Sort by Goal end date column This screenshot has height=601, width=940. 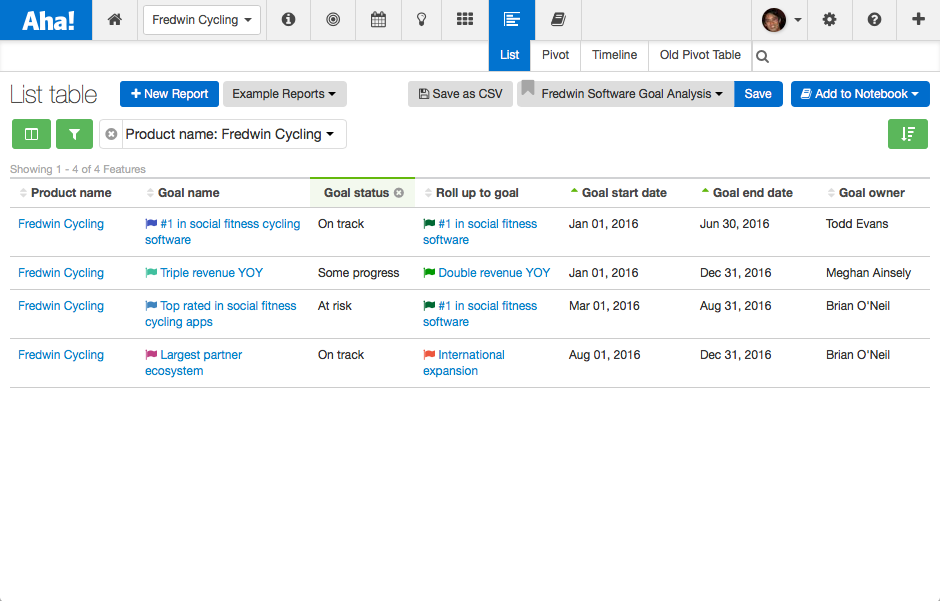(x=752, y=193)
